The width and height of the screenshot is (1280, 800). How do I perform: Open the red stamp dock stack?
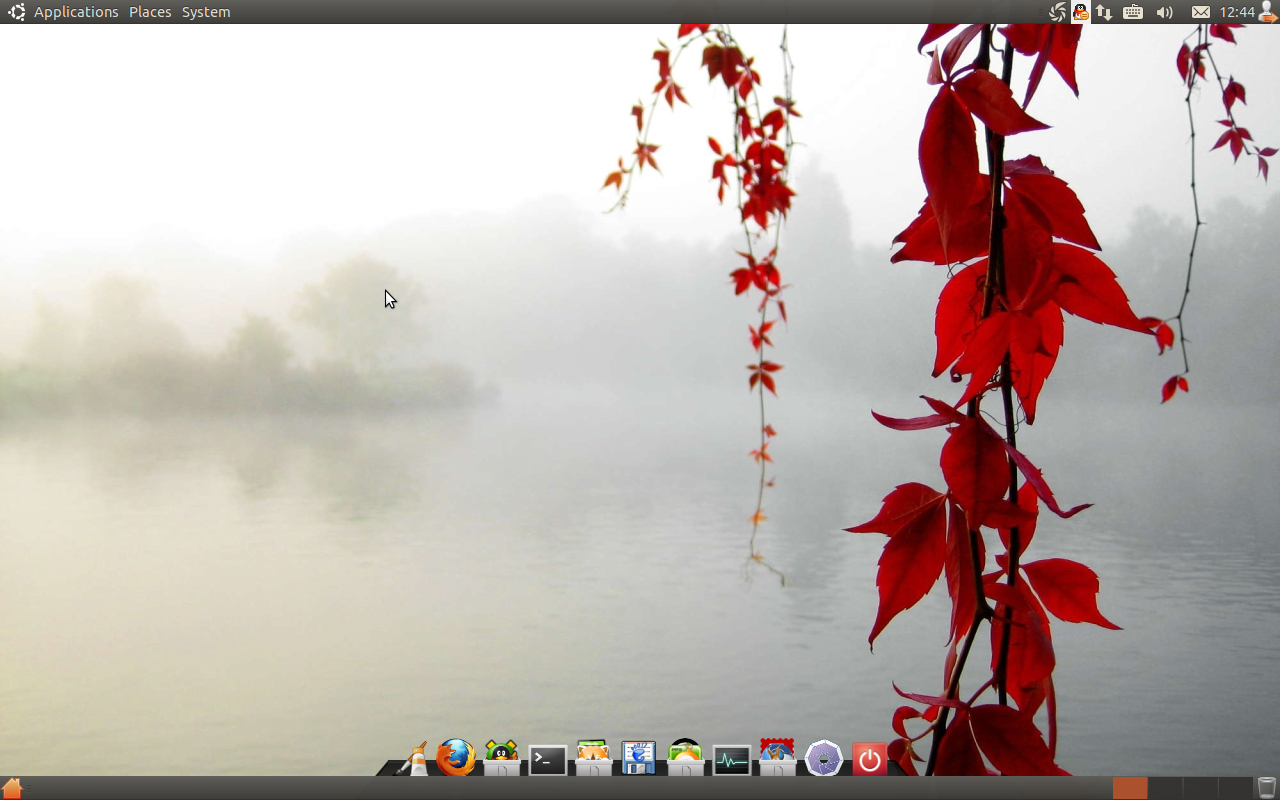[x=777, y=757]
